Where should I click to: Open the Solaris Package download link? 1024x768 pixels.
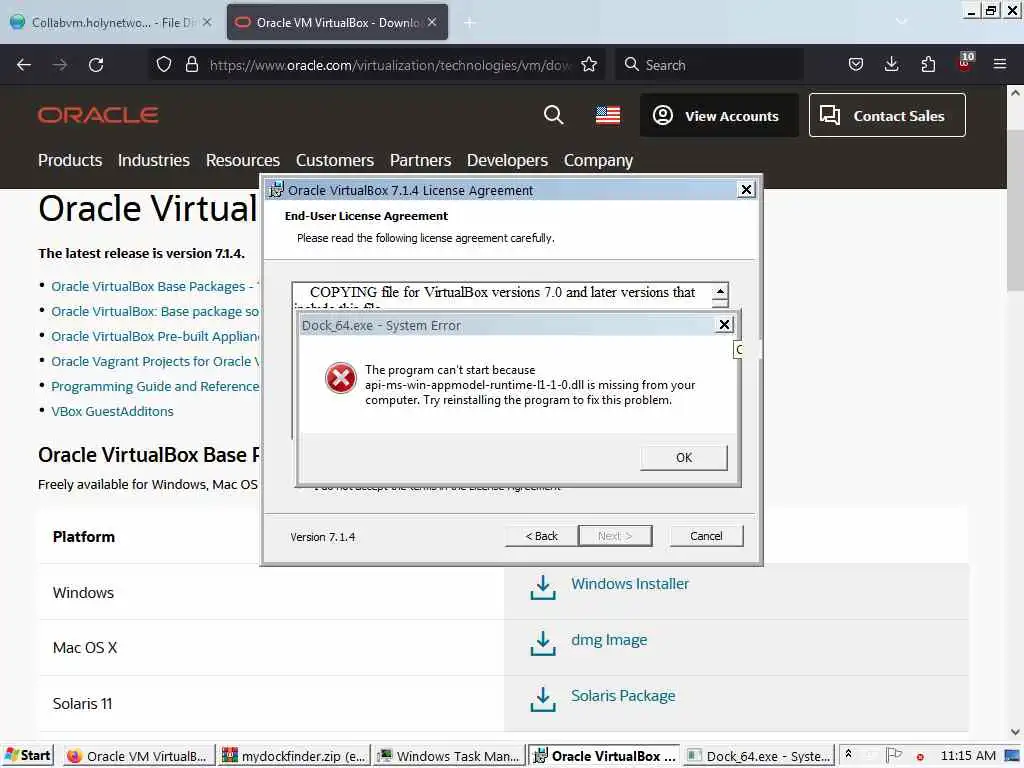point(623,696)
